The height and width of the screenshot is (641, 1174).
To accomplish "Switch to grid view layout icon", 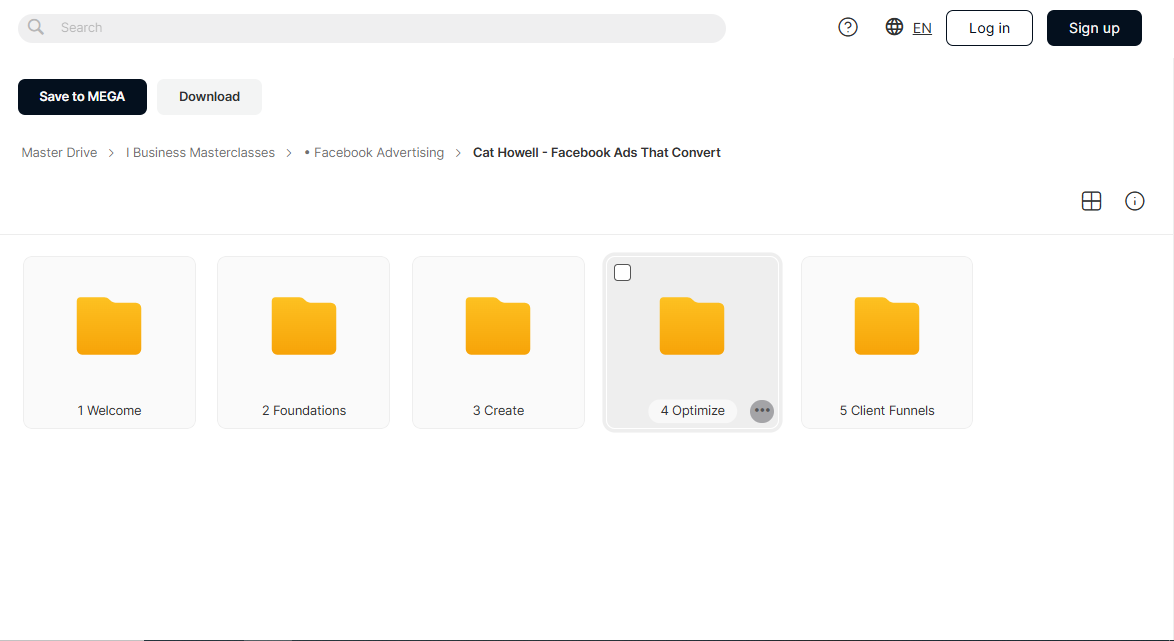I will coord(1092,201).
